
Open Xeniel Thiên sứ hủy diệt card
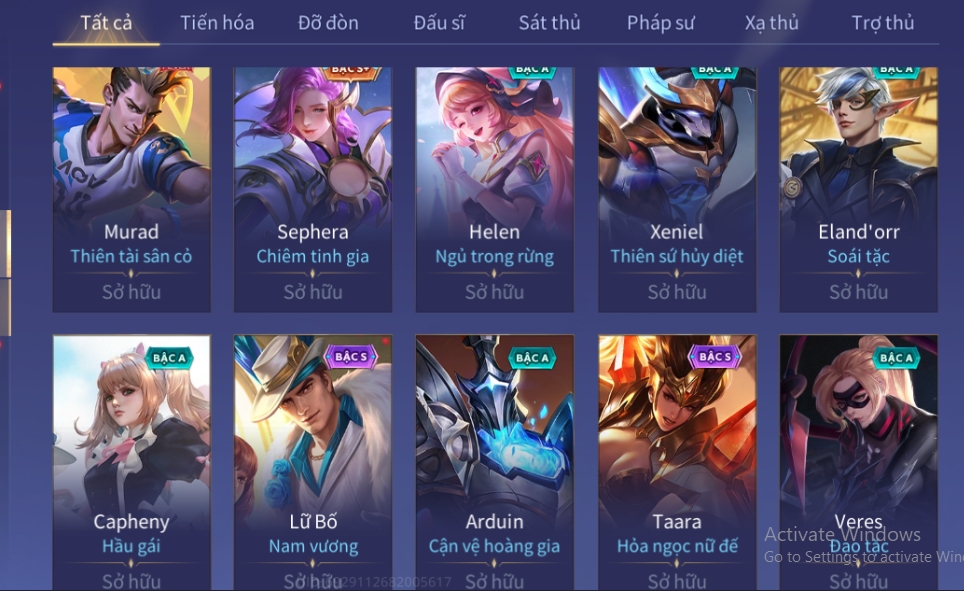click(x=677, y=189)
